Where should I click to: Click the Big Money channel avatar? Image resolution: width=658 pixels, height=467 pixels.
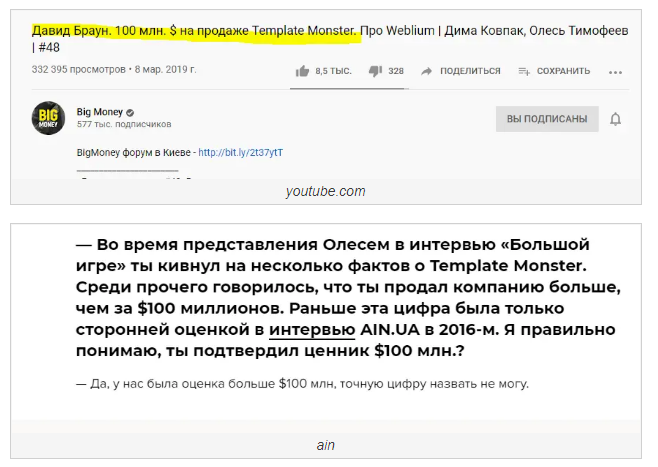click(x=49, y=118)
